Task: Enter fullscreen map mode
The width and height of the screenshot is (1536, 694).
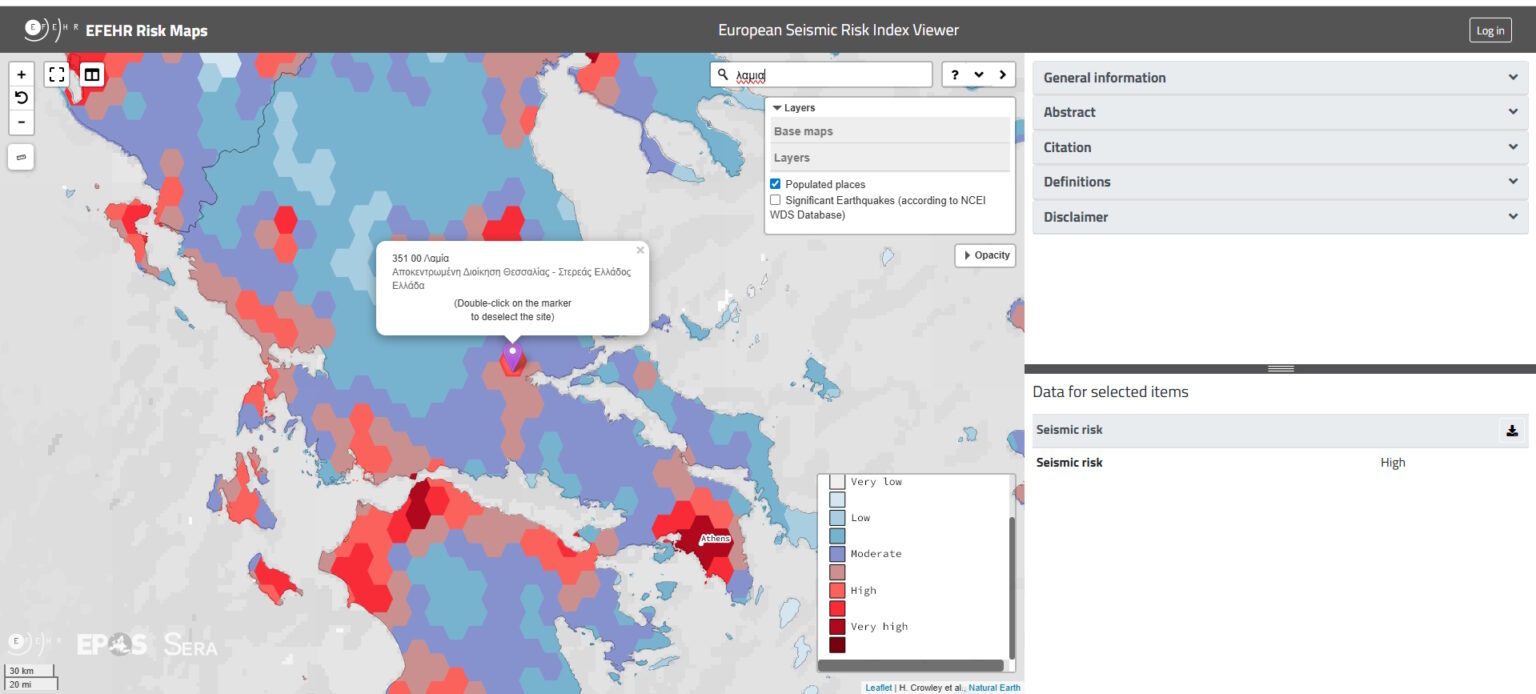Action: (x=57, y=75)
